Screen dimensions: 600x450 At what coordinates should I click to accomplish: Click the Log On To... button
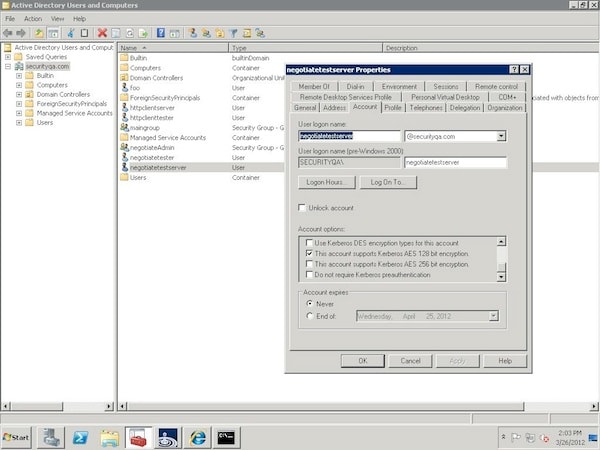pos(386,182)
